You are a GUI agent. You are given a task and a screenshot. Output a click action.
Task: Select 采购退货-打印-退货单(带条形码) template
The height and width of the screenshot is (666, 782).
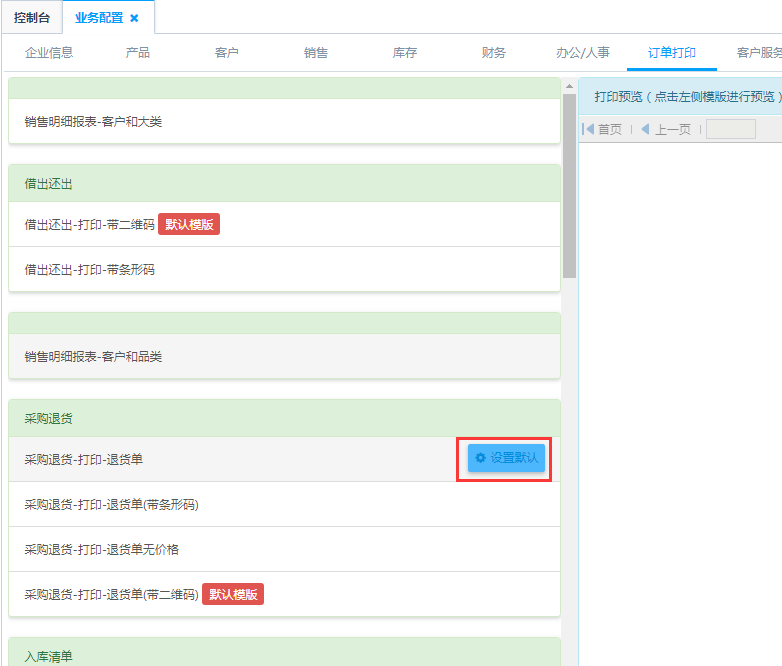(x=112, y=504)
